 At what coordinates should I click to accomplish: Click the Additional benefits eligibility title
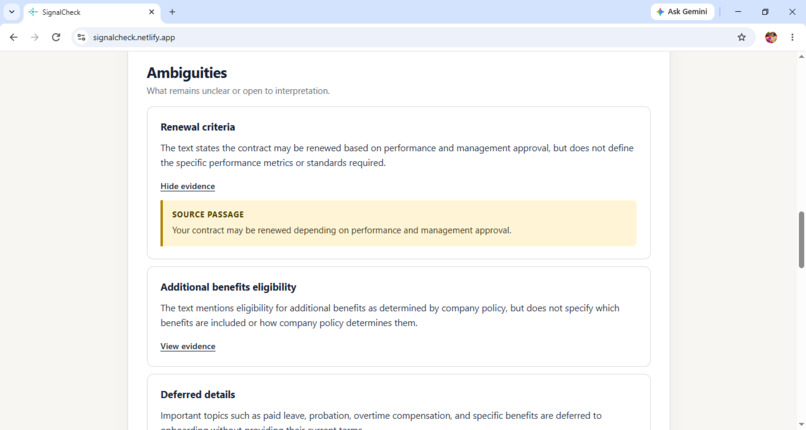point(228,287)
